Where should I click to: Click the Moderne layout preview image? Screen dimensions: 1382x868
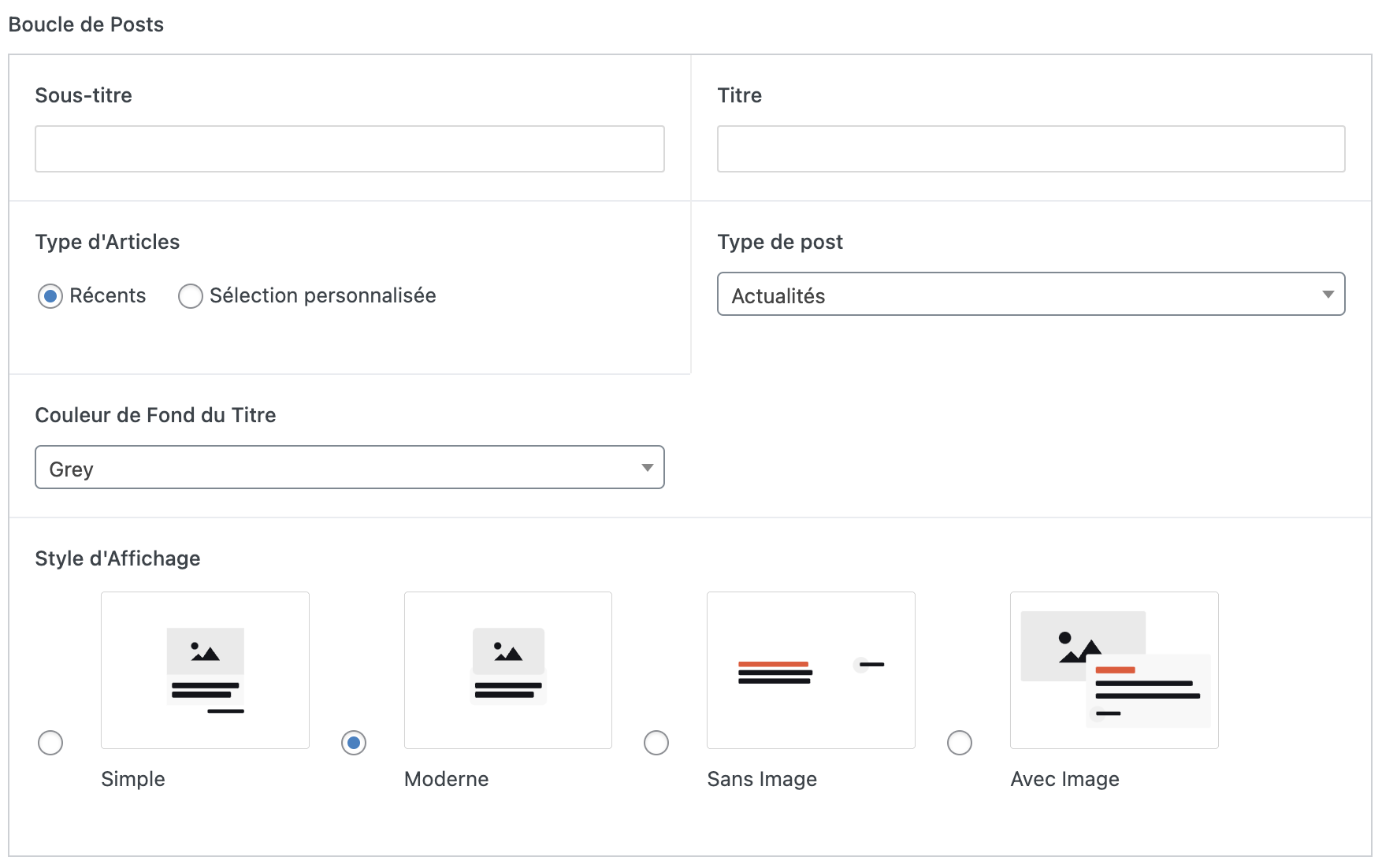(507, 670)
